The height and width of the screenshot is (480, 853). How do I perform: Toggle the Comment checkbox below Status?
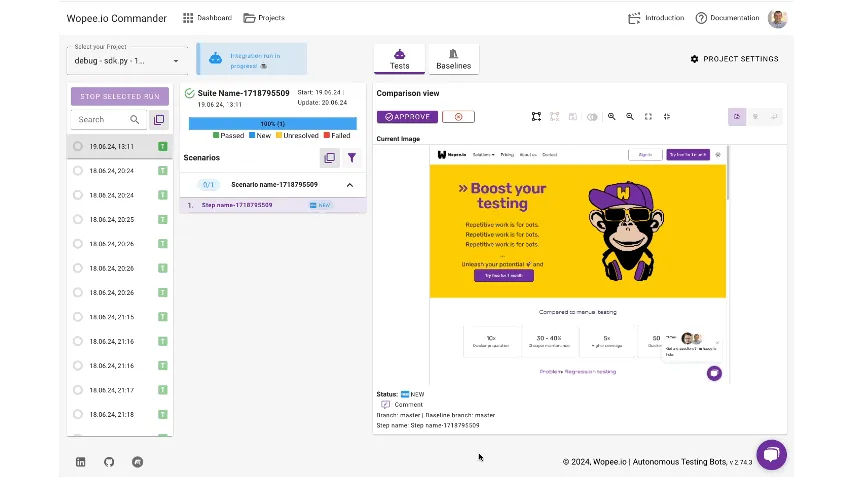(386, 404)
